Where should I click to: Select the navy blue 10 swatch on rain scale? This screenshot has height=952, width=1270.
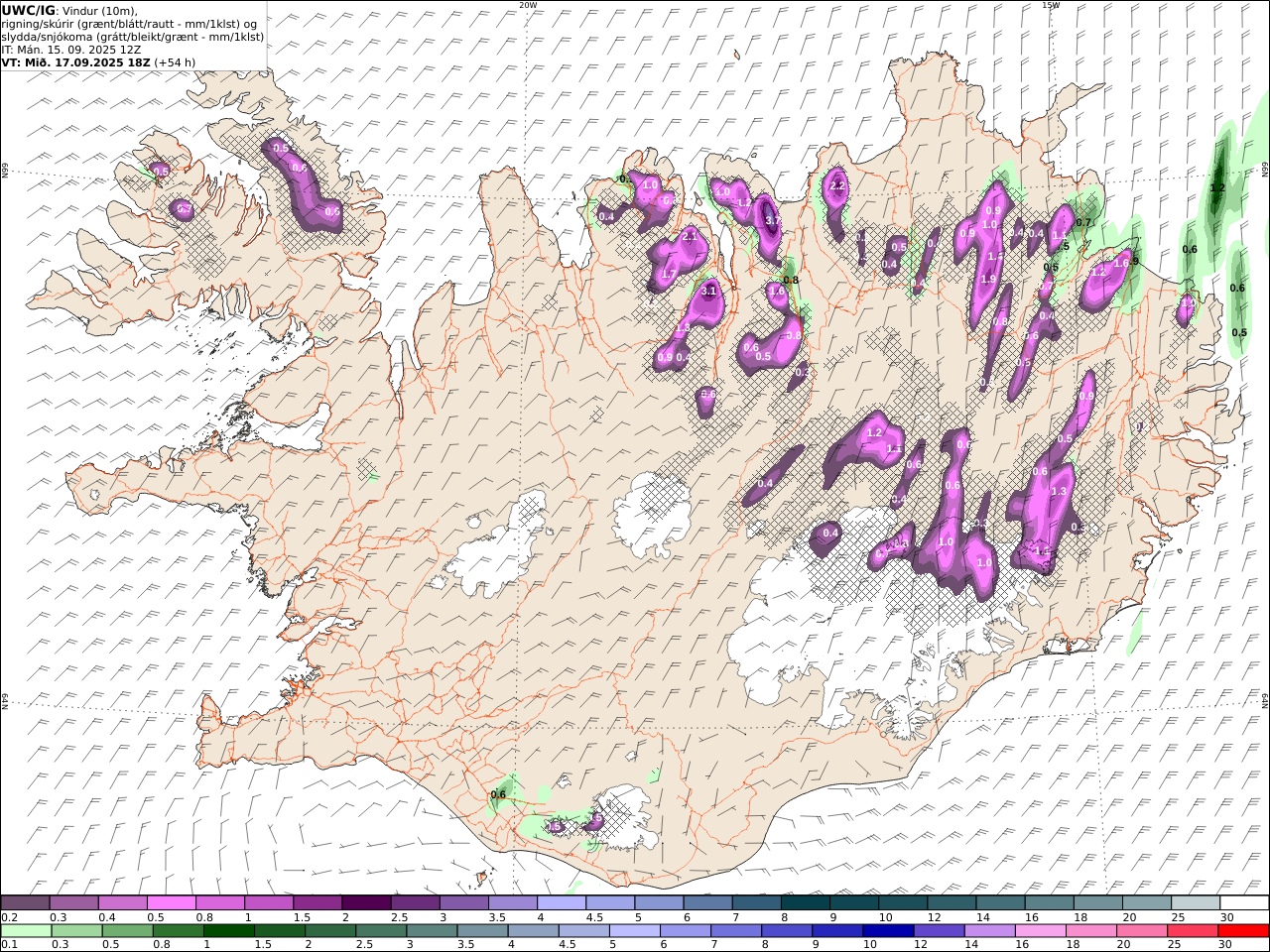point(886,931)
